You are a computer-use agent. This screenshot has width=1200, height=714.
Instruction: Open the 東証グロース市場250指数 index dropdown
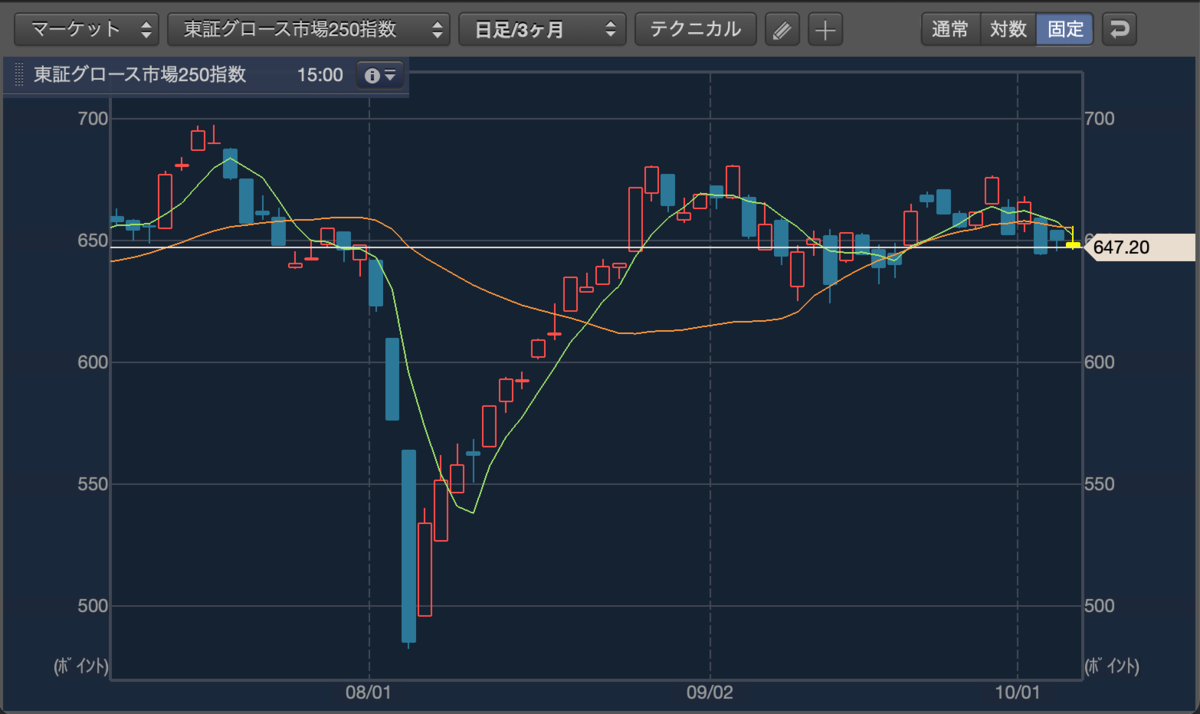[x=309, y=30]
